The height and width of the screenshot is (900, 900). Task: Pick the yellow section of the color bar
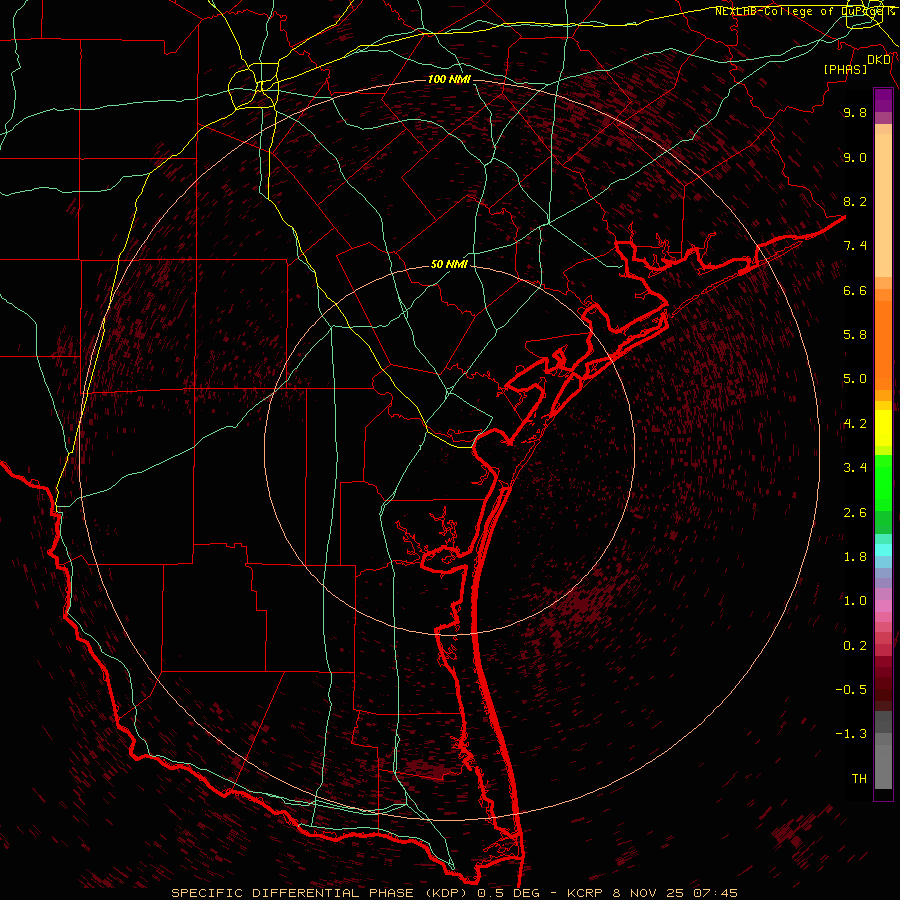coord(883,428)
